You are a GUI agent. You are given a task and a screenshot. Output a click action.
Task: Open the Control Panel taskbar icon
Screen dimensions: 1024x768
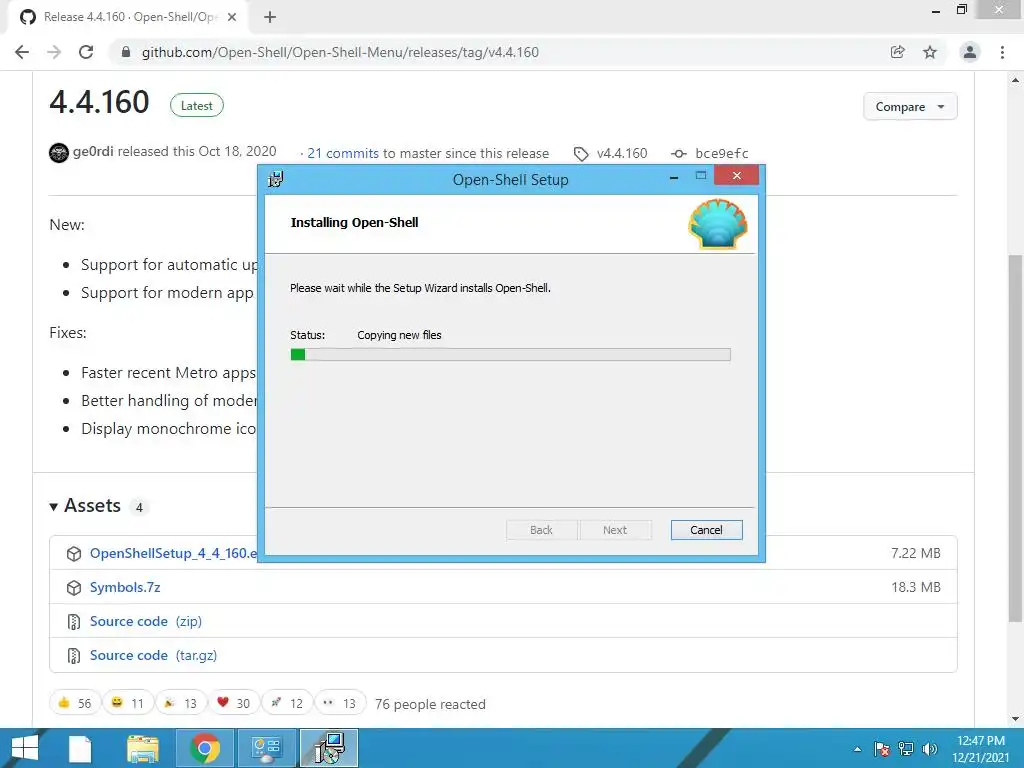point(266,748)
